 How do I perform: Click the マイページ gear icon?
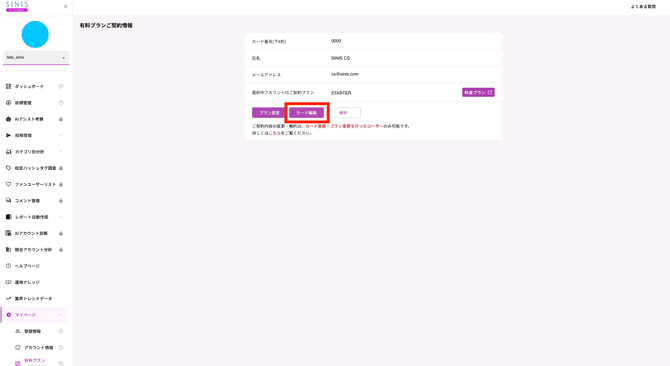(x=9, y=315)
